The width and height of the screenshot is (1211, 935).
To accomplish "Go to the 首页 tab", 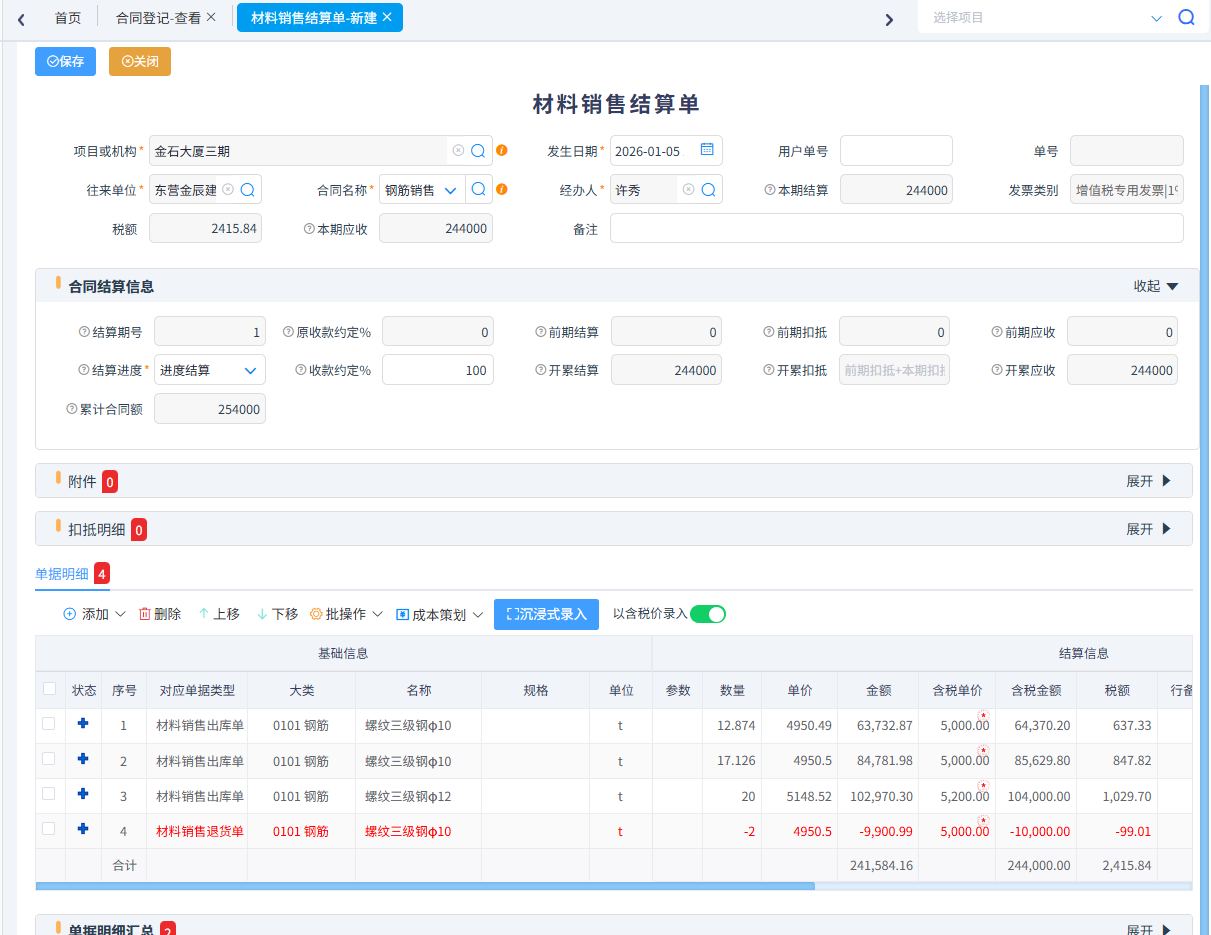I will [x=68, y=18].
